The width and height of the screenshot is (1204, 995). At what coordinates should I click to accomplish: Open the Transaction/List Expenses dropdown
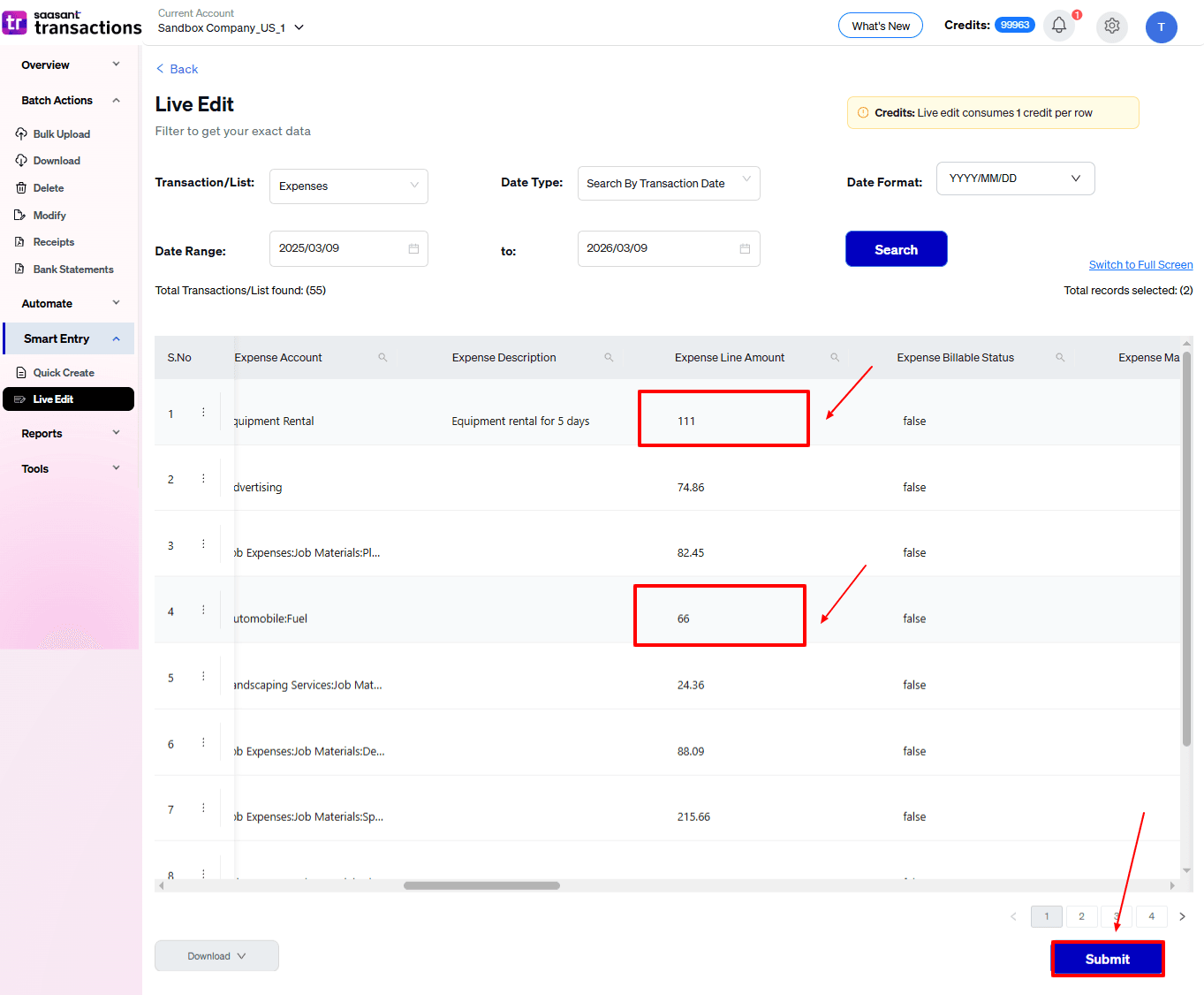(x=348, y=186)
